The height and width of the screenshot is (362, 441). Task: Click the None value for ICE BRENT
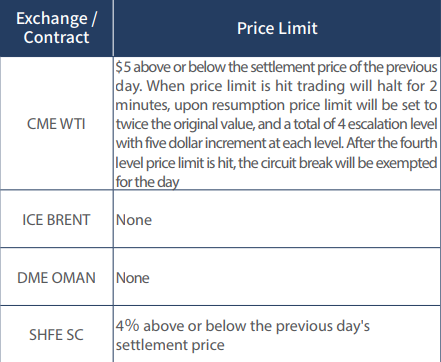134,220
